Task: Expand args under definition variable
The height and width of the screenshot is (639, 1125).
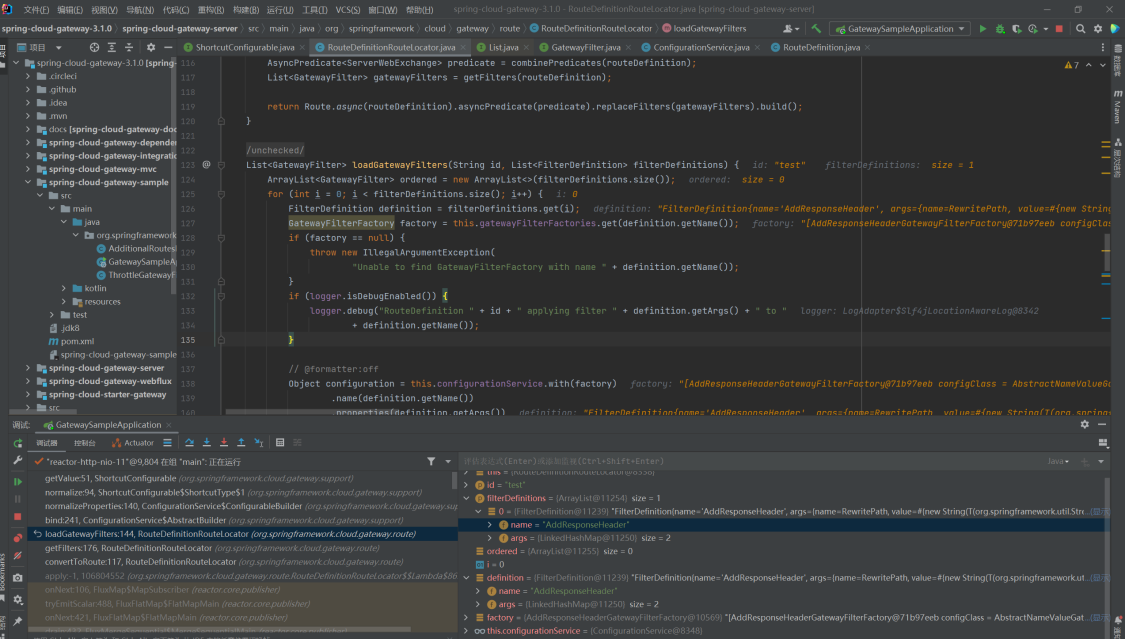Action: 479,604
